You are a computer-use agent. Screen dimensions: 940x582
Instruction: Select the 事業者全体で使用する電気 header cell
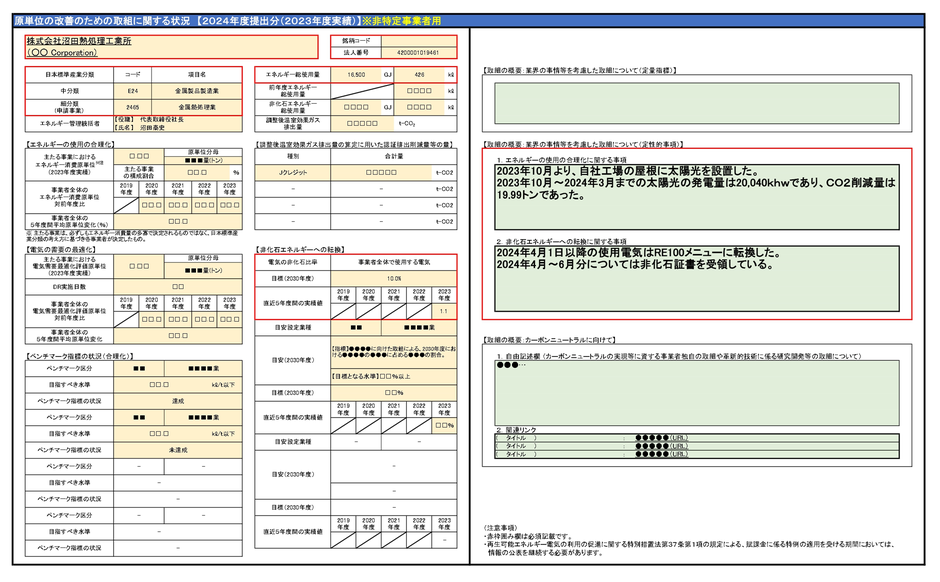394,263
